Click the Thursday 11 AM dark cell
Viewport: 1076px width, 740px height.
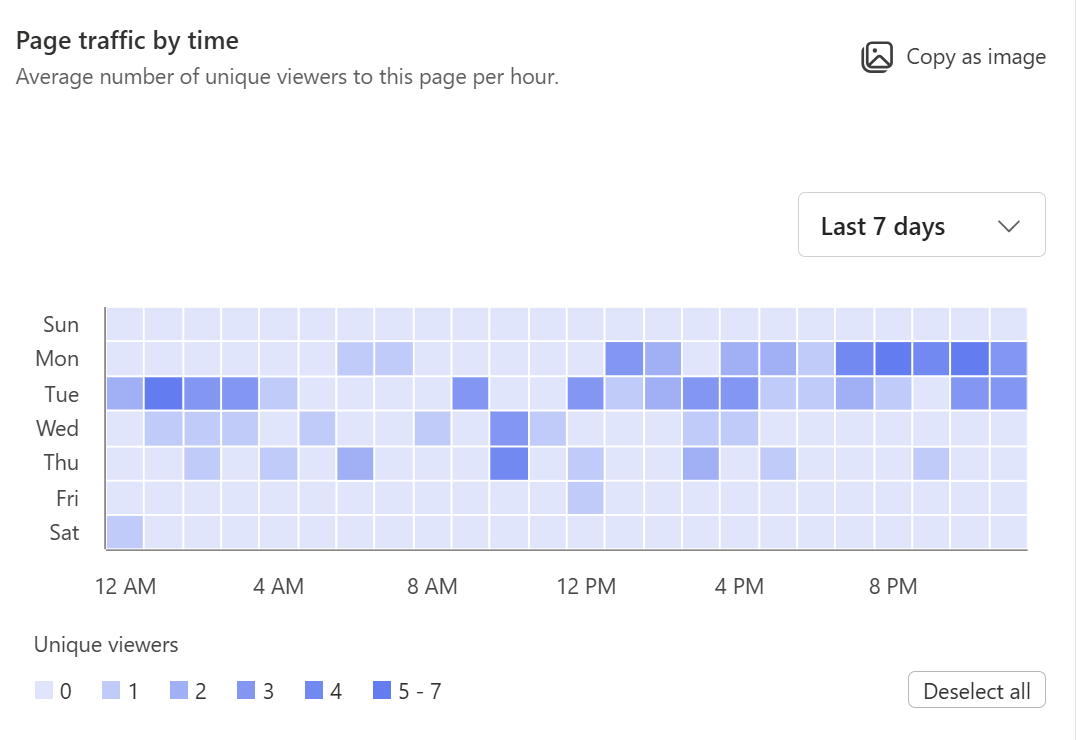click(x=509, y=462)
